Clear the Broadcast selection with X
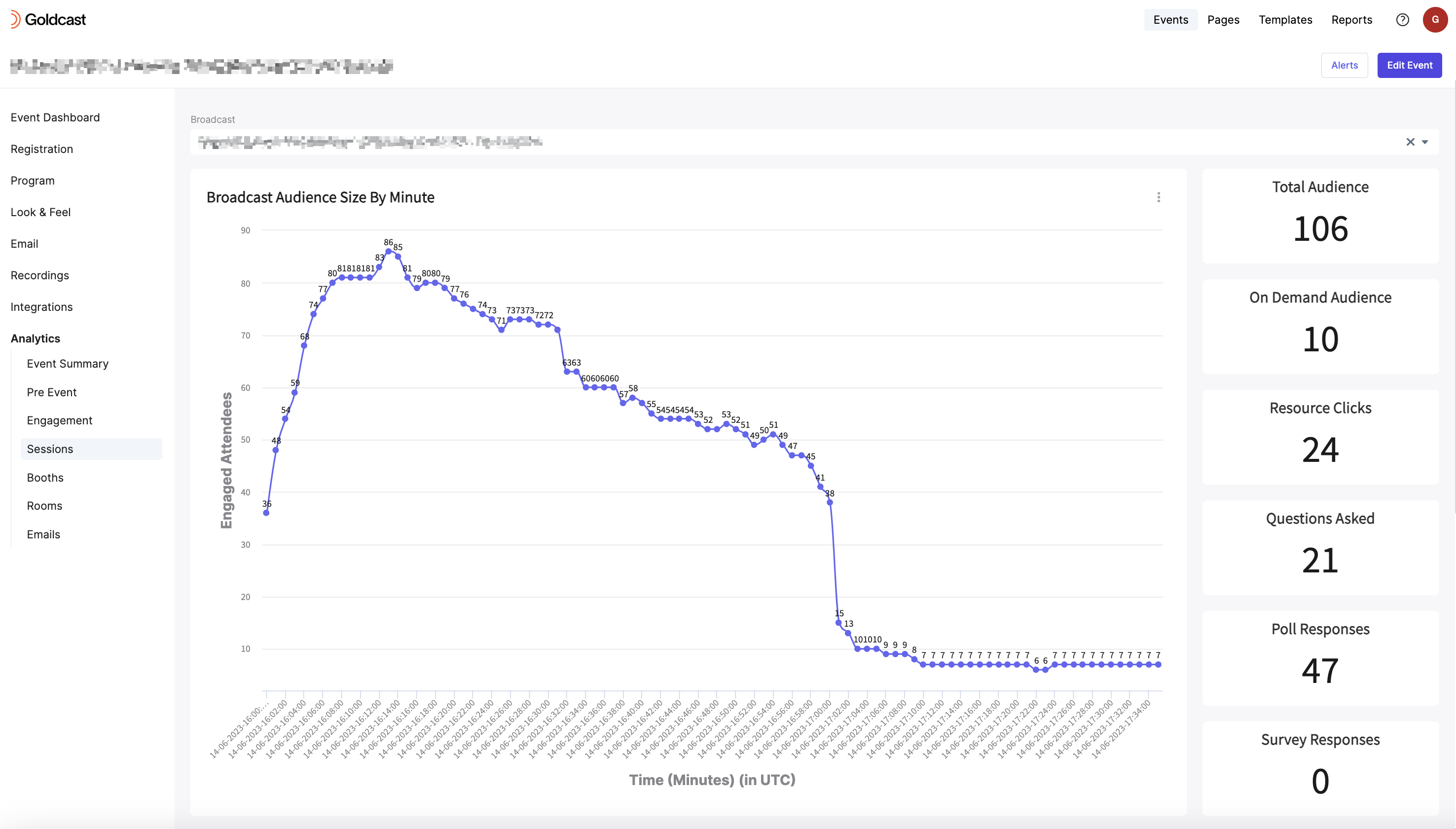Screen dimensions: 1456x829 tap(1410, 142)
